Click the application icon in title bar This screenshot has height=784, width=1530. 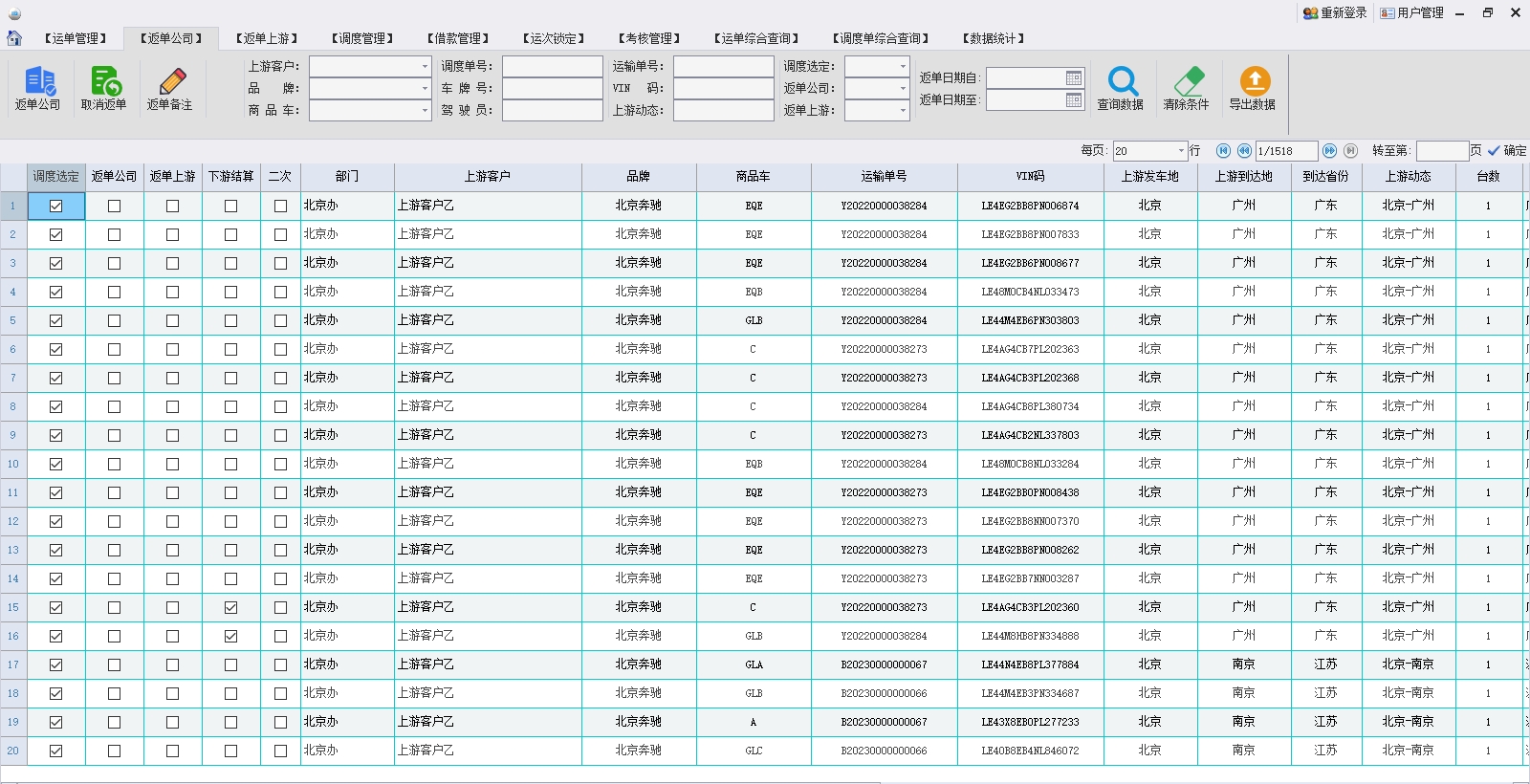(14, 13)
